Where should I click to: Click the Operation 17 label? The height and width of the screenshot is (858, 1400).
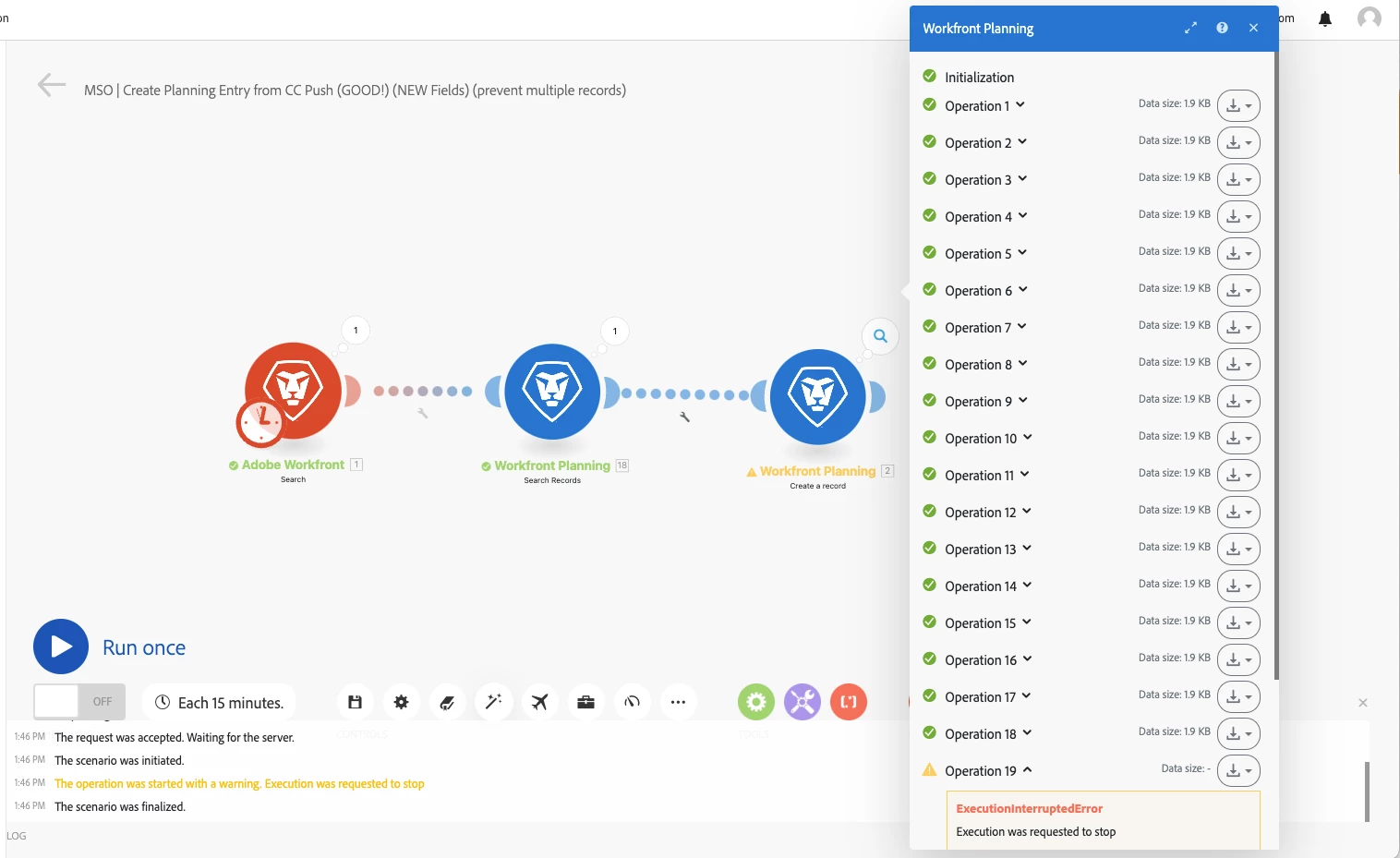tap(981, 696)
